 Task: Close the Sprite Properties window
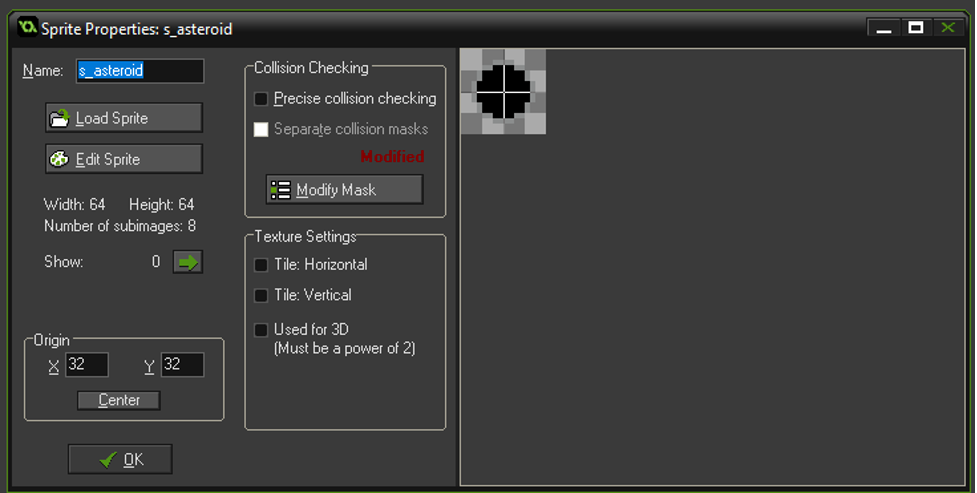[948, 27]
